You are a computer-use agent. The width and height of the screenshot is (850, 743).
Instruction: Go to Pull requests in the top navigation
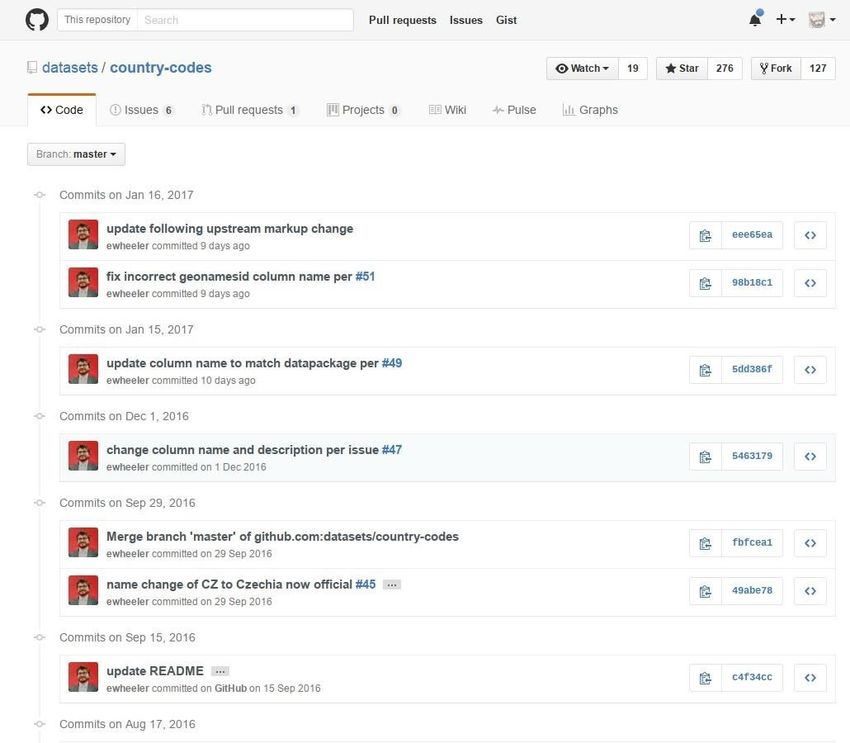click(x=402, y=20)
